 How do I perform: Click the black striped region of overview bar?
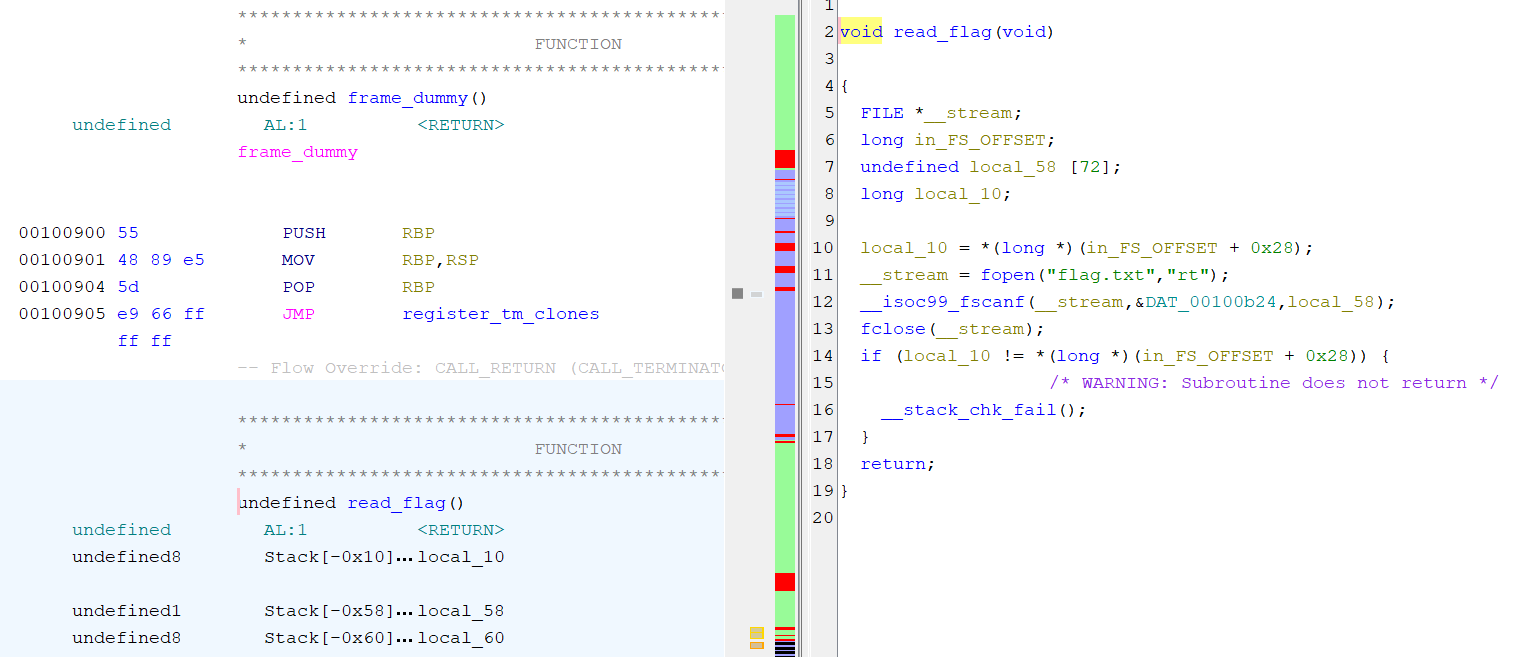[784, 651]
